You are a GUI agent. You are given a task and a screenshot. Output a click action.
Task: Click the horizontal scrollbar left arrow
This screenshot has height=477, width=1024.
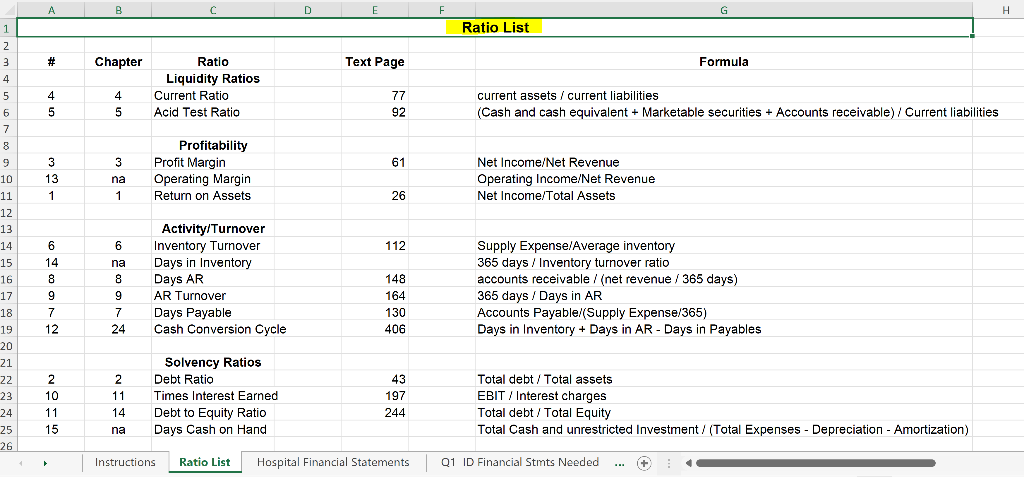coord(688,463)
